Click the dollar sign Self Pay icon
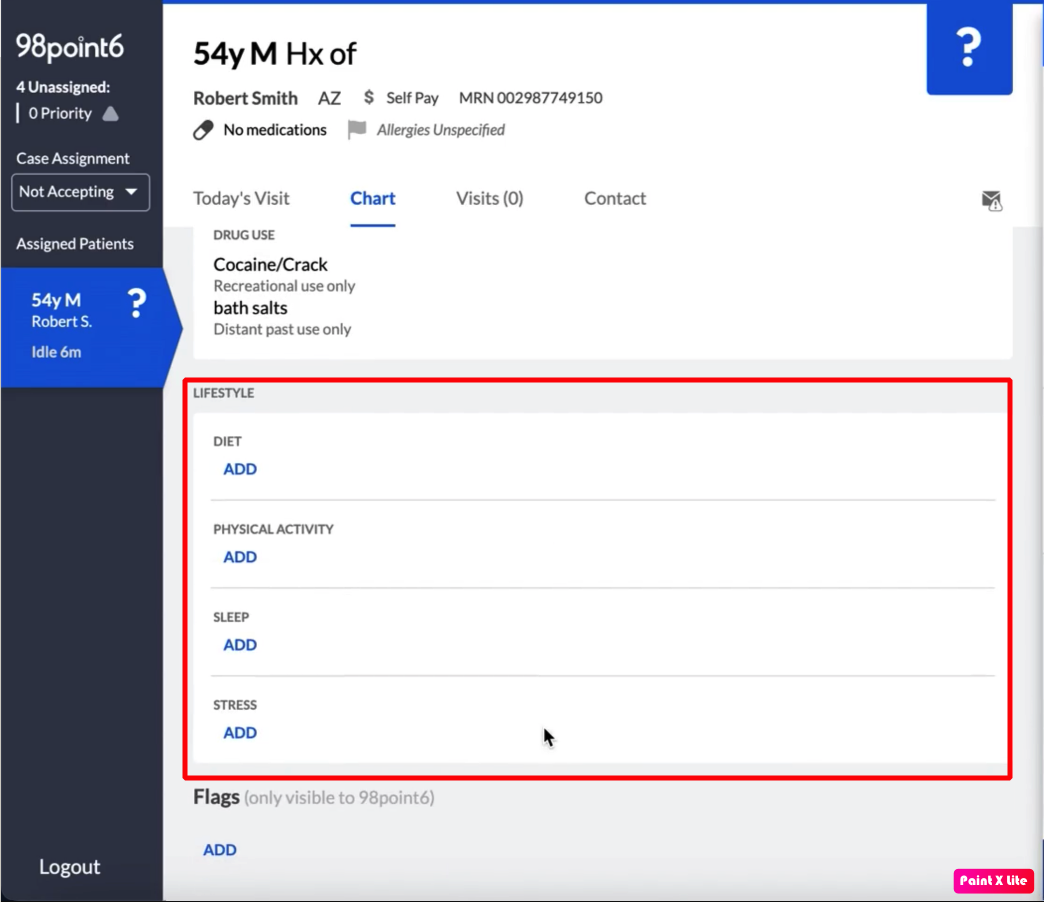The width and height of the screenshot is (1044, 902). point(368,98)
